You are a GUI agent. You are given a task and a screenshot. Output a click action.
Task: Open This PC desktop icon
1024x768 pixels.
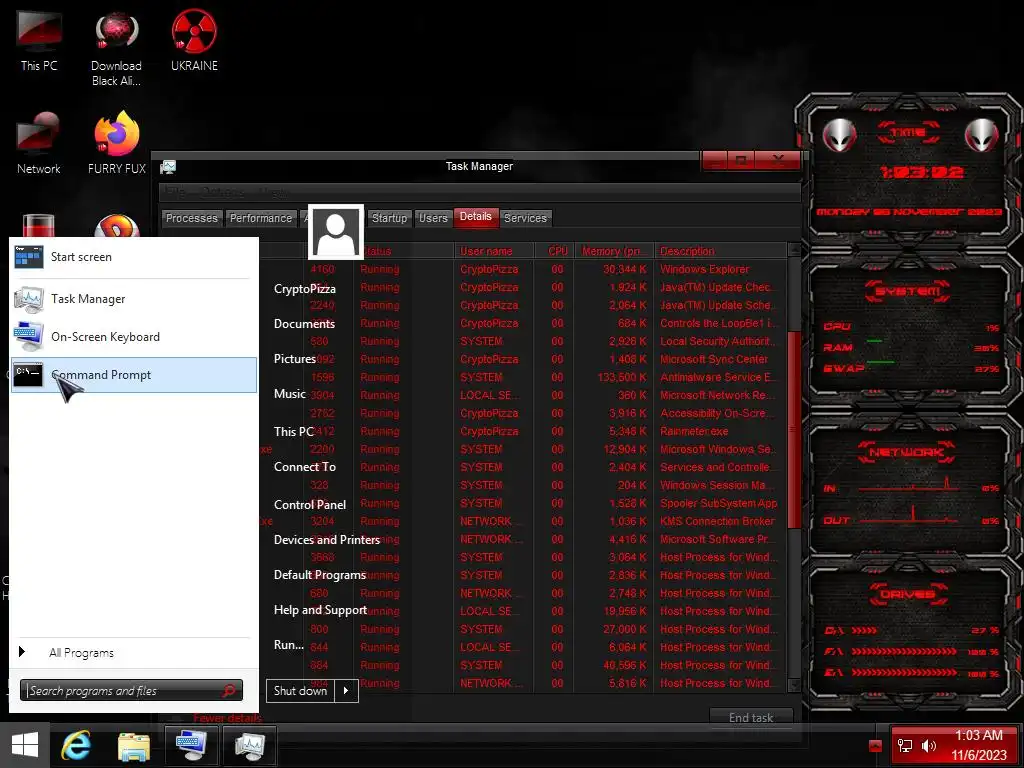pyautogui.click(x=39, y=40)
